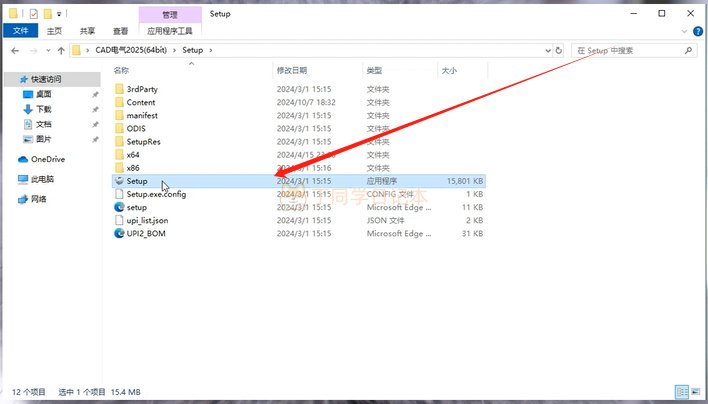The height and width of the screenshot is (404, 708).
Task: Click the forward navigation arrow
Action: click(x=33, y=51)
